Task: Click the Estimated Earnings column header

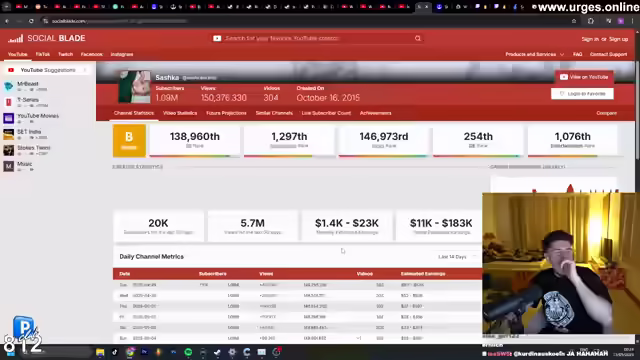Action: [423, 274]
